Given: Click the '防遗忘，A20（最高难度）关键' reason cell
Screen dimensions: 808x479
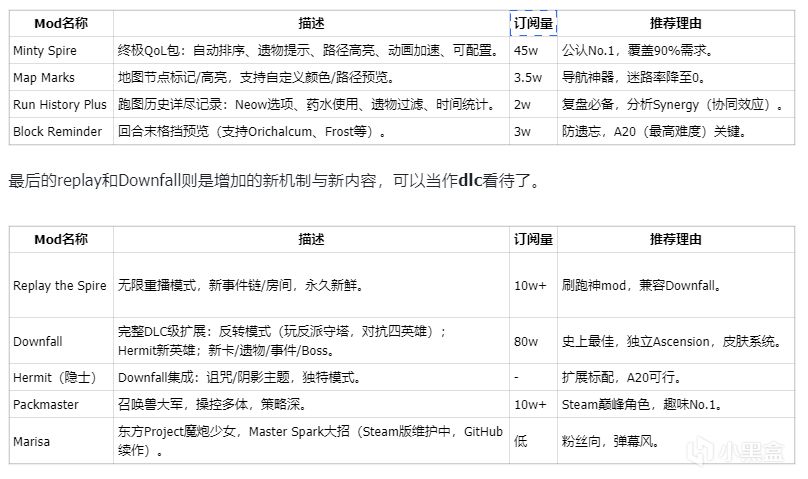Looking at the screenshot, I should [x=676, y=131].
